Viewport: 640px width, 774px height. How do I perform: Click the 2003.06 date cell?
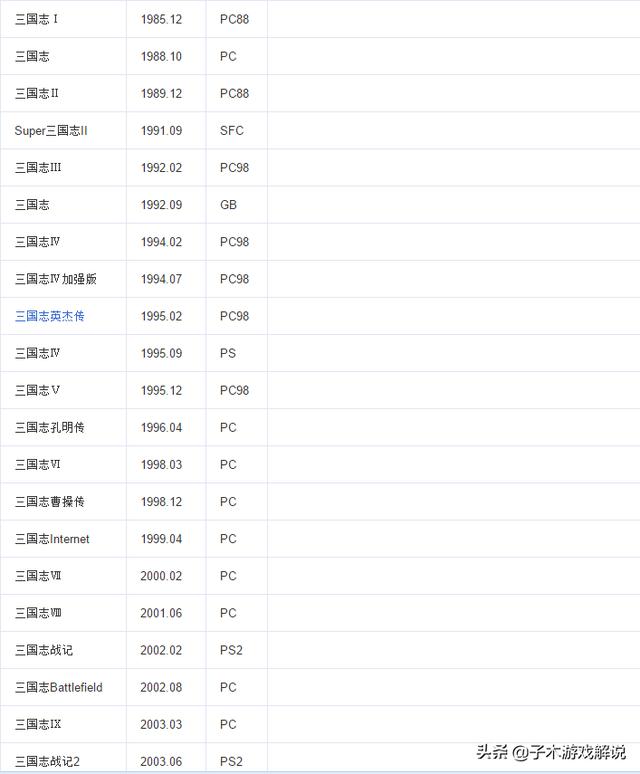click(161, 762)
